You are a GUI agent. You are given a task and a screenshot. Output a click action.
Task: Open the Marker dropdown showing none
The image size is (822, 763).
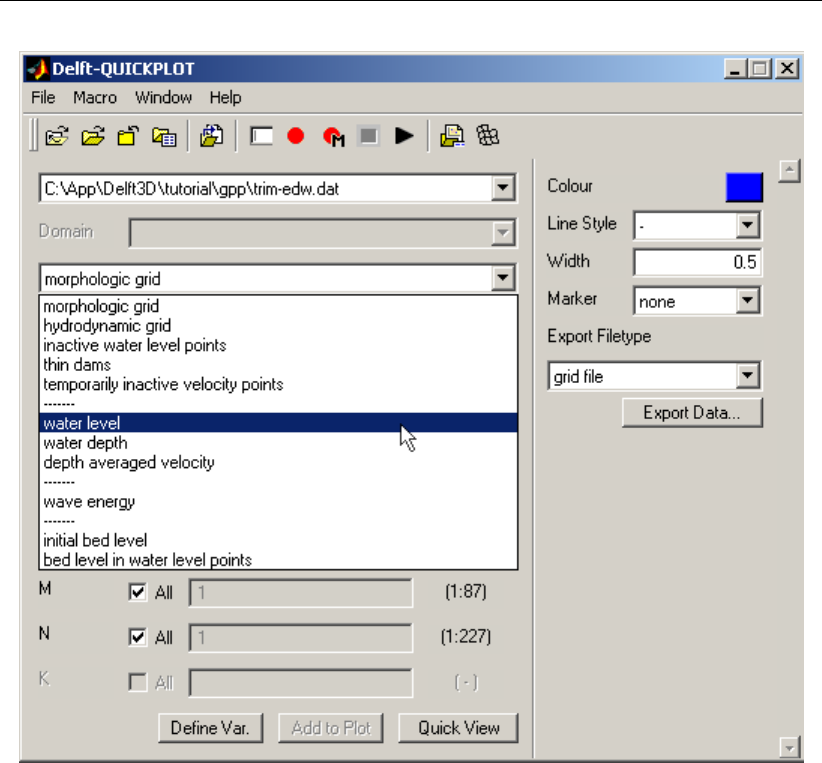pos(748,301)
